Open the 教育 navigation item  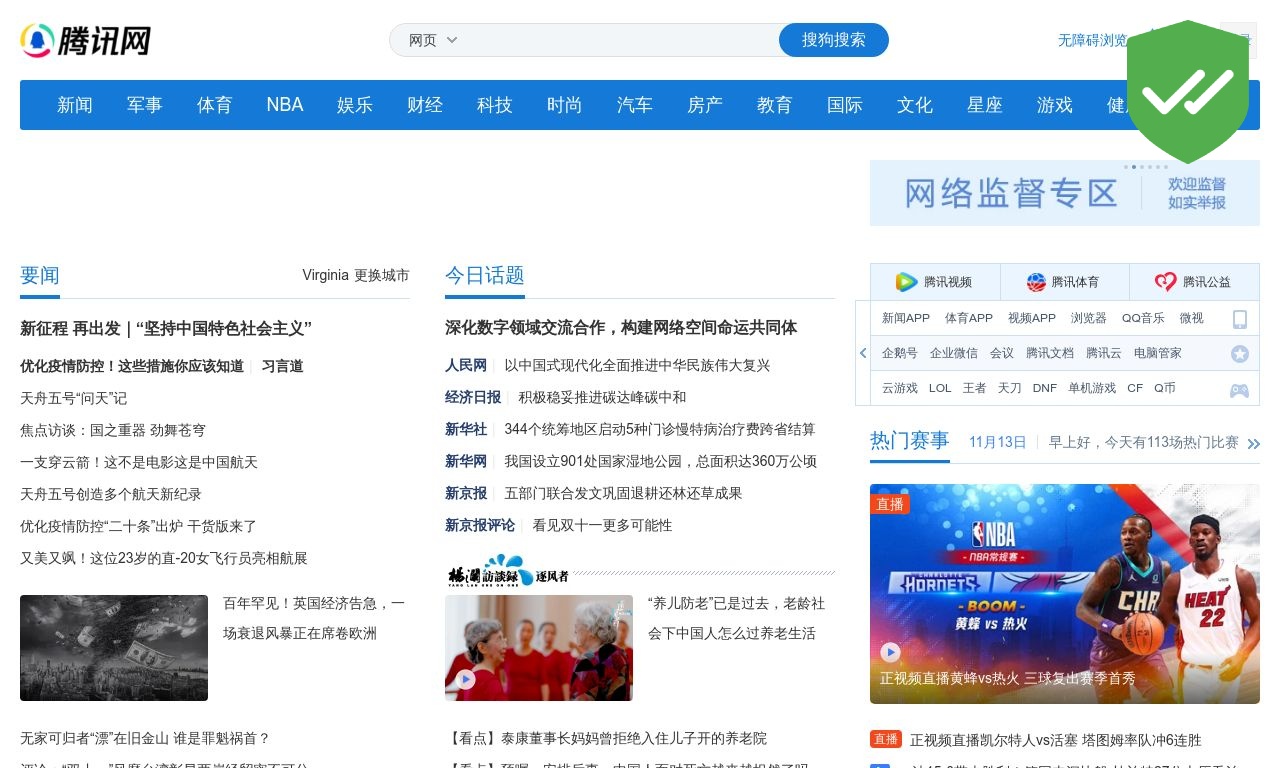pyautogui.click(x=775, y=105)
